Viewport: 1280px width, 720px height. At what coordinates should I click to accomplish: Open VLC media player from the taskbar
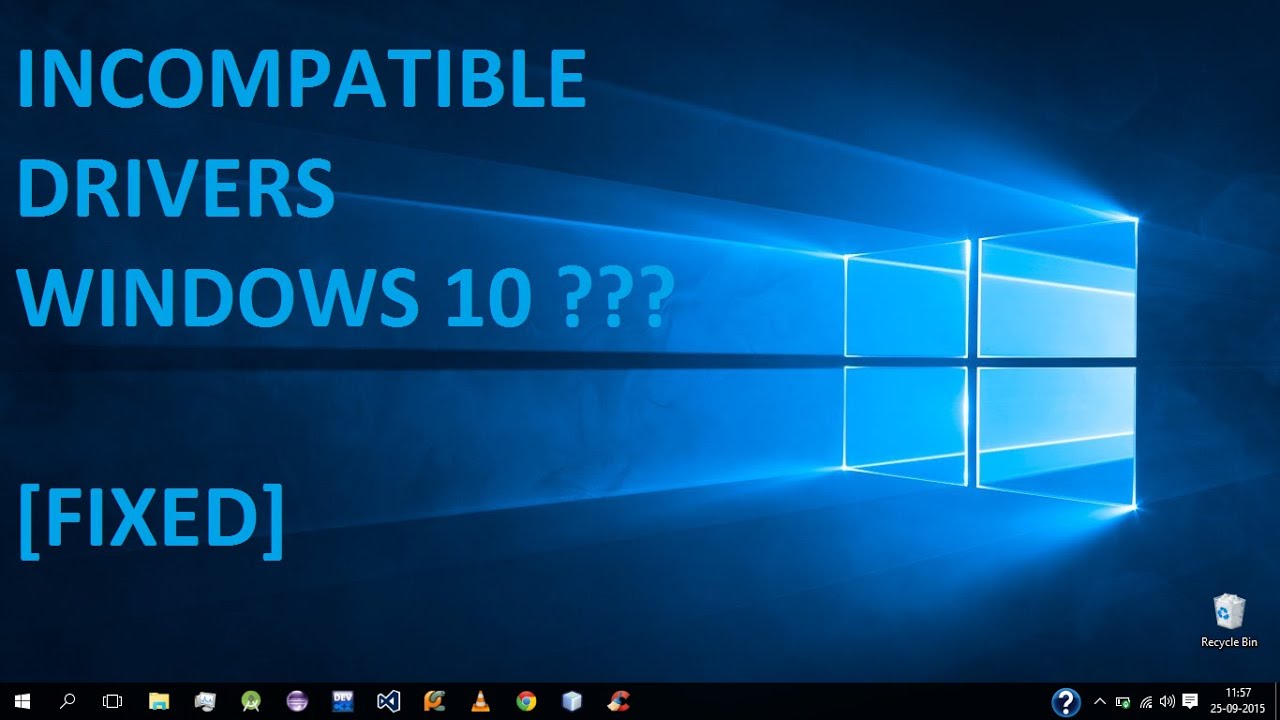pyautogui.click(x=481, y=701)
